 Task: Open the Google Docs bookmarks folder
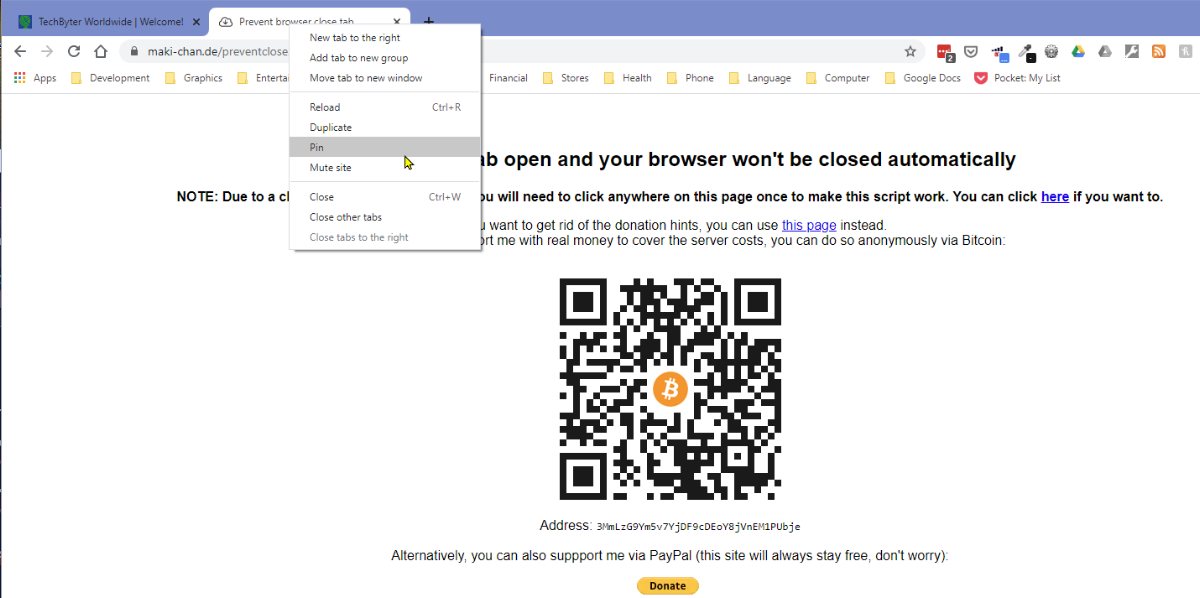(x=923, y=78)
